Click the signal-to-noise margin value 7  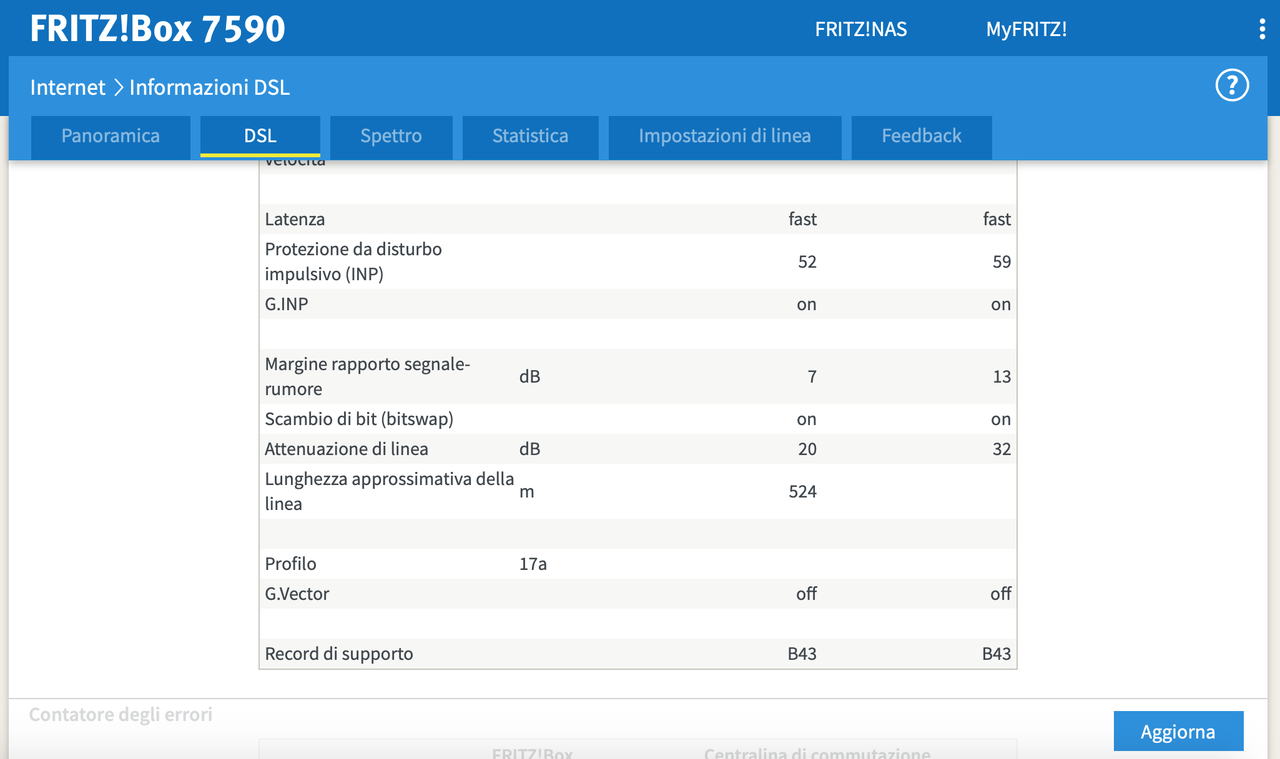point(812,377)
